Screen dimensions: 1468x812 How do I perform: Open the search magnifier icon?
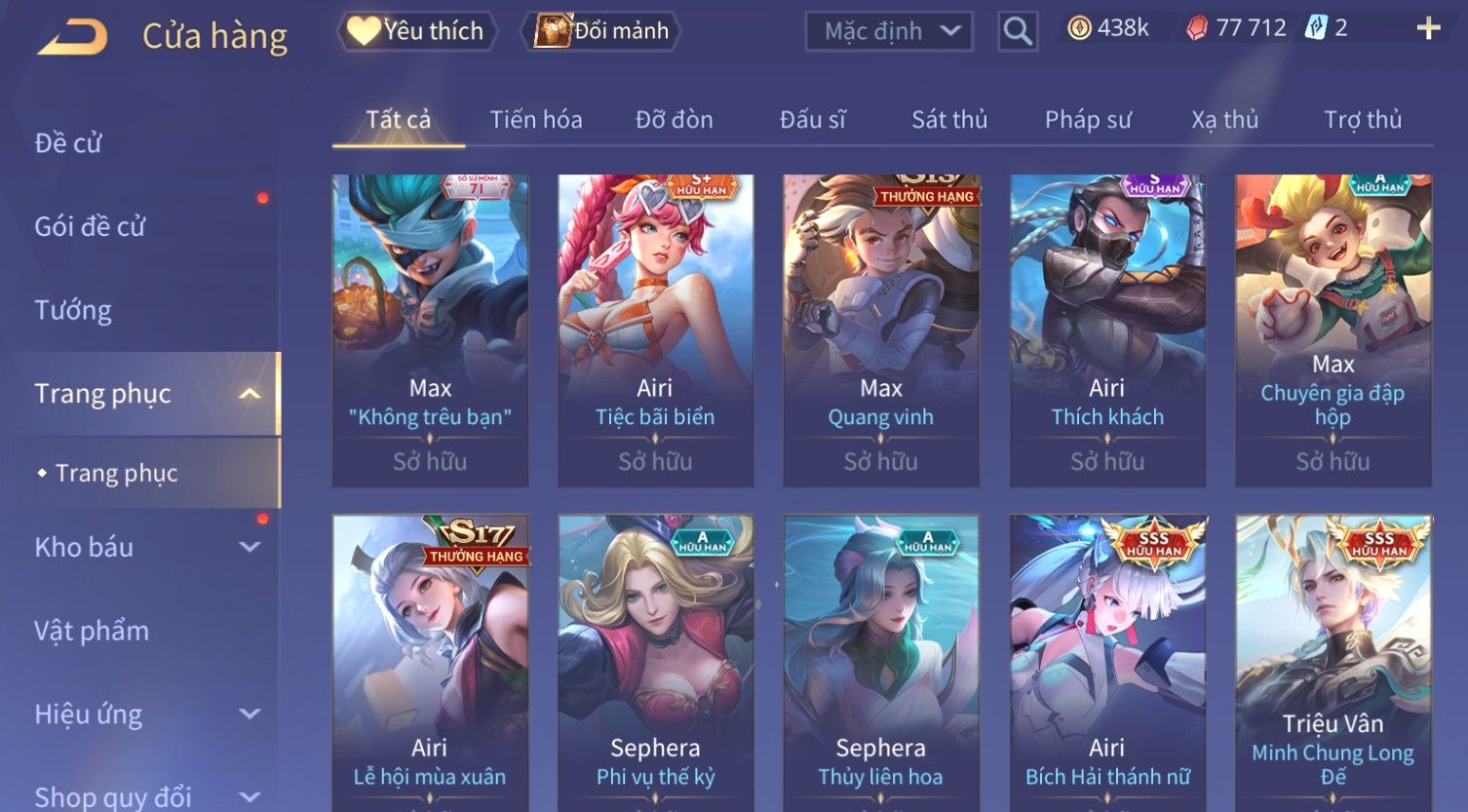(1018, 31)
